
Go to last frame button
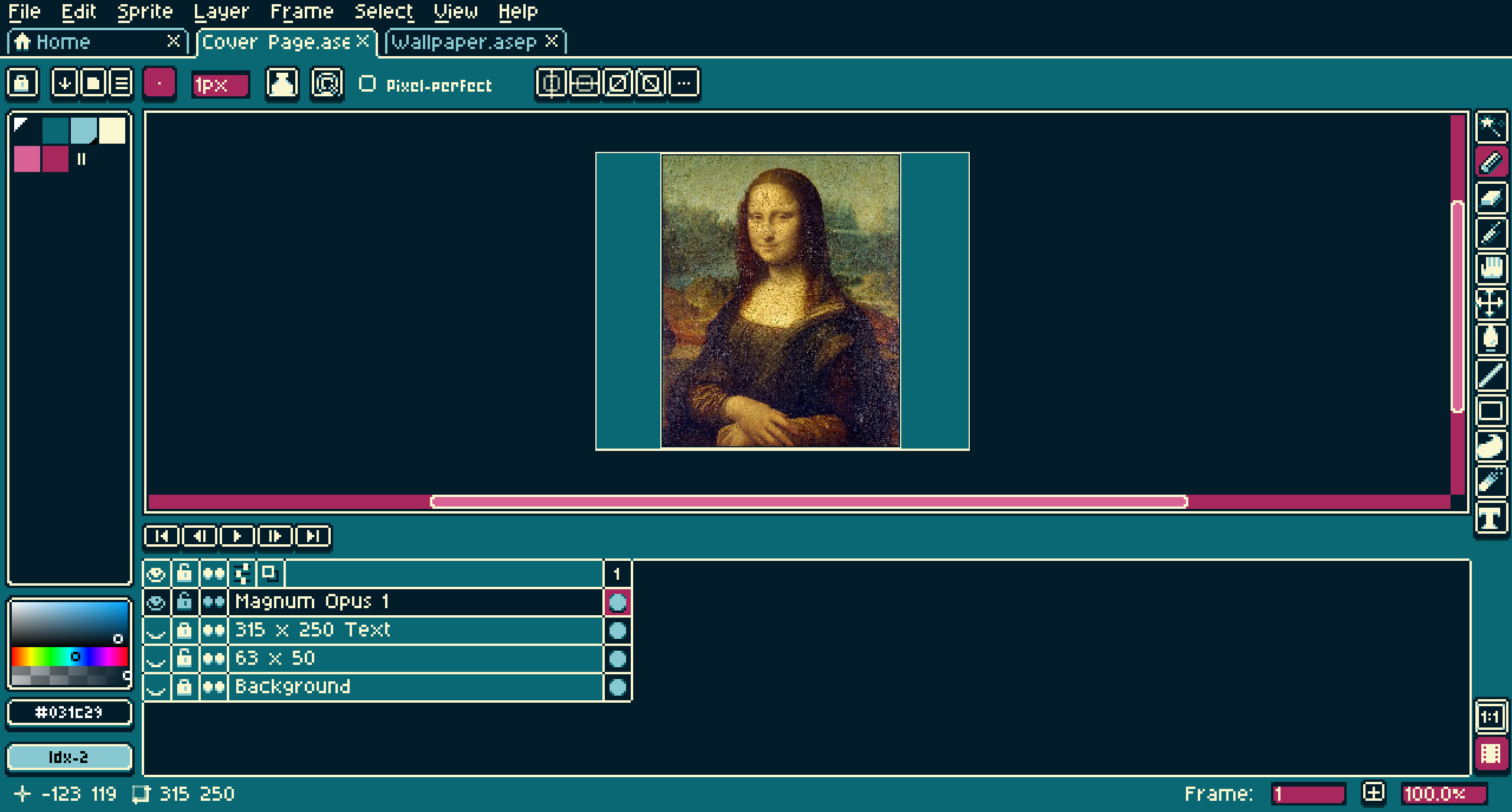312,536
